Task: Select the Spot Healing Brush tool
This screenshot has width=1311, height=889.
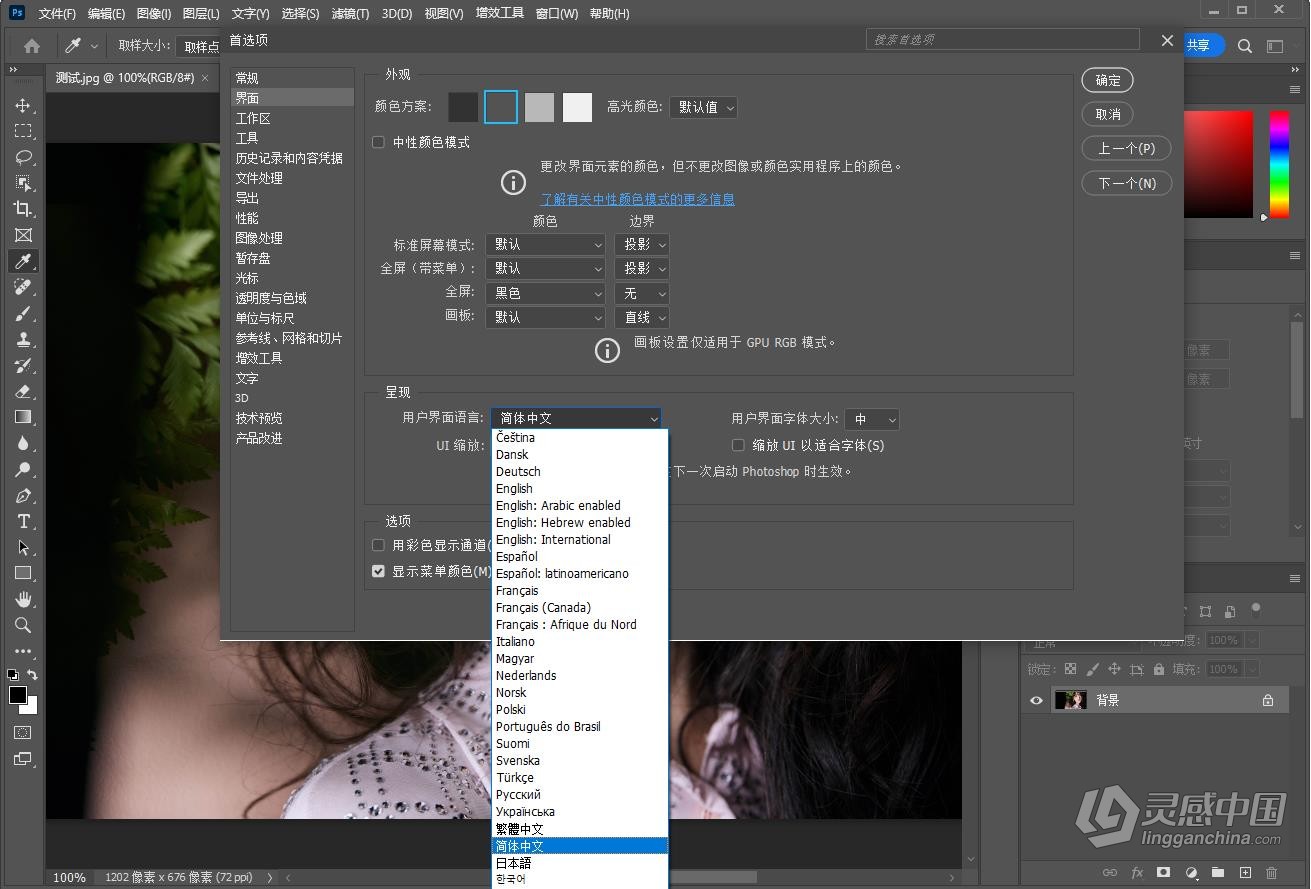Action: pos(23,287)
